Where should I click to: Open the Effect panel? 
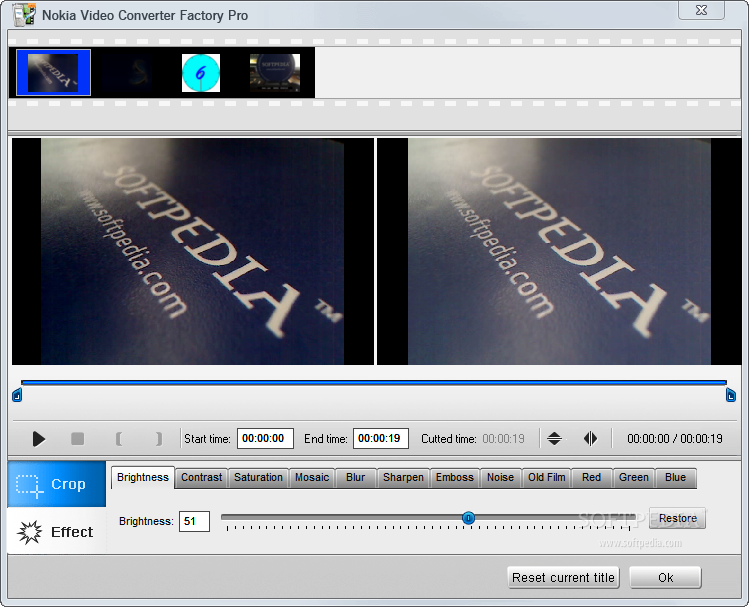click(x=56, y=531)
